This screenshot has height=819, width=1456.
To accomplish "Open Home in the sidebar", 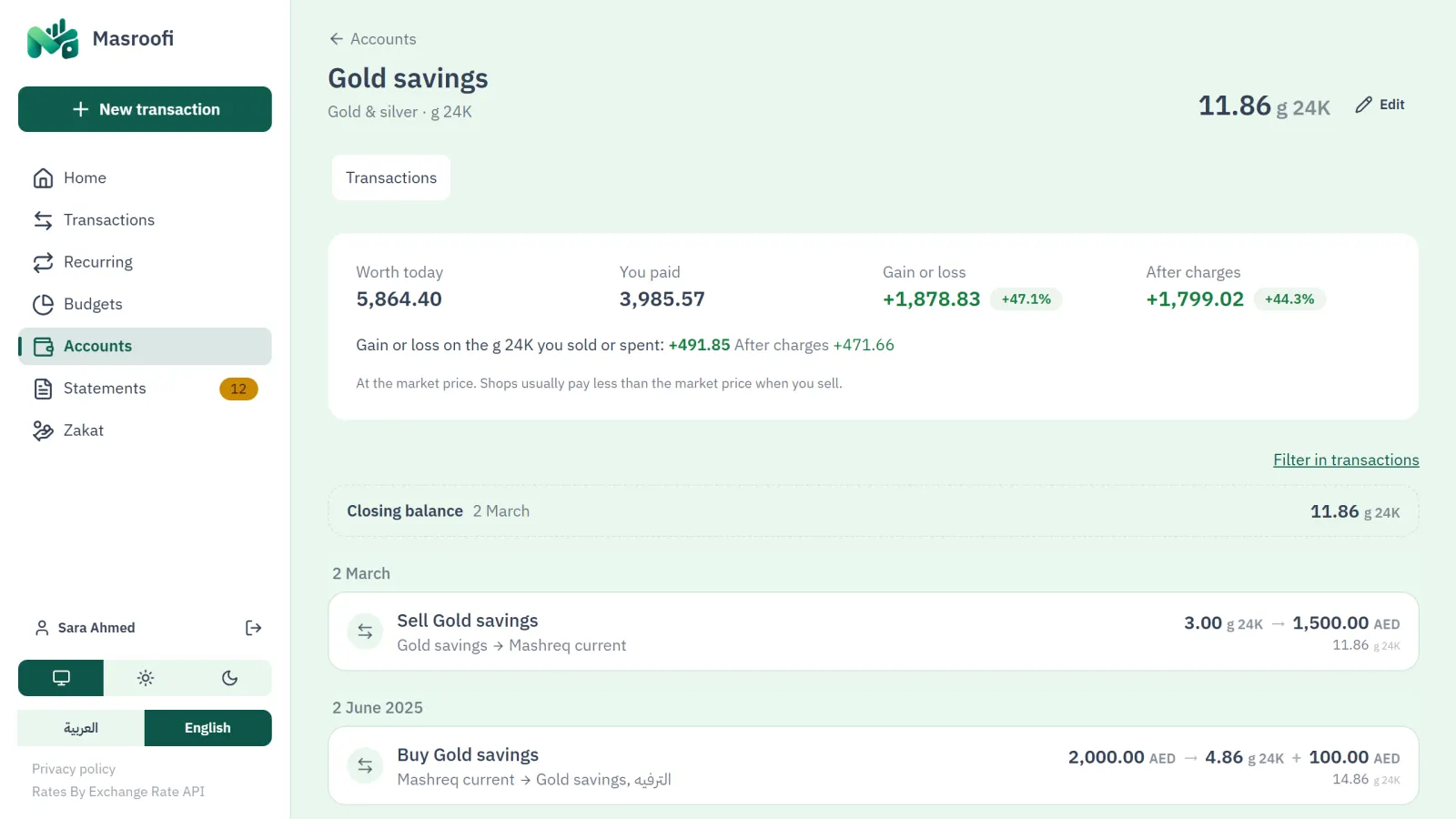I will [x=145, y=178].
